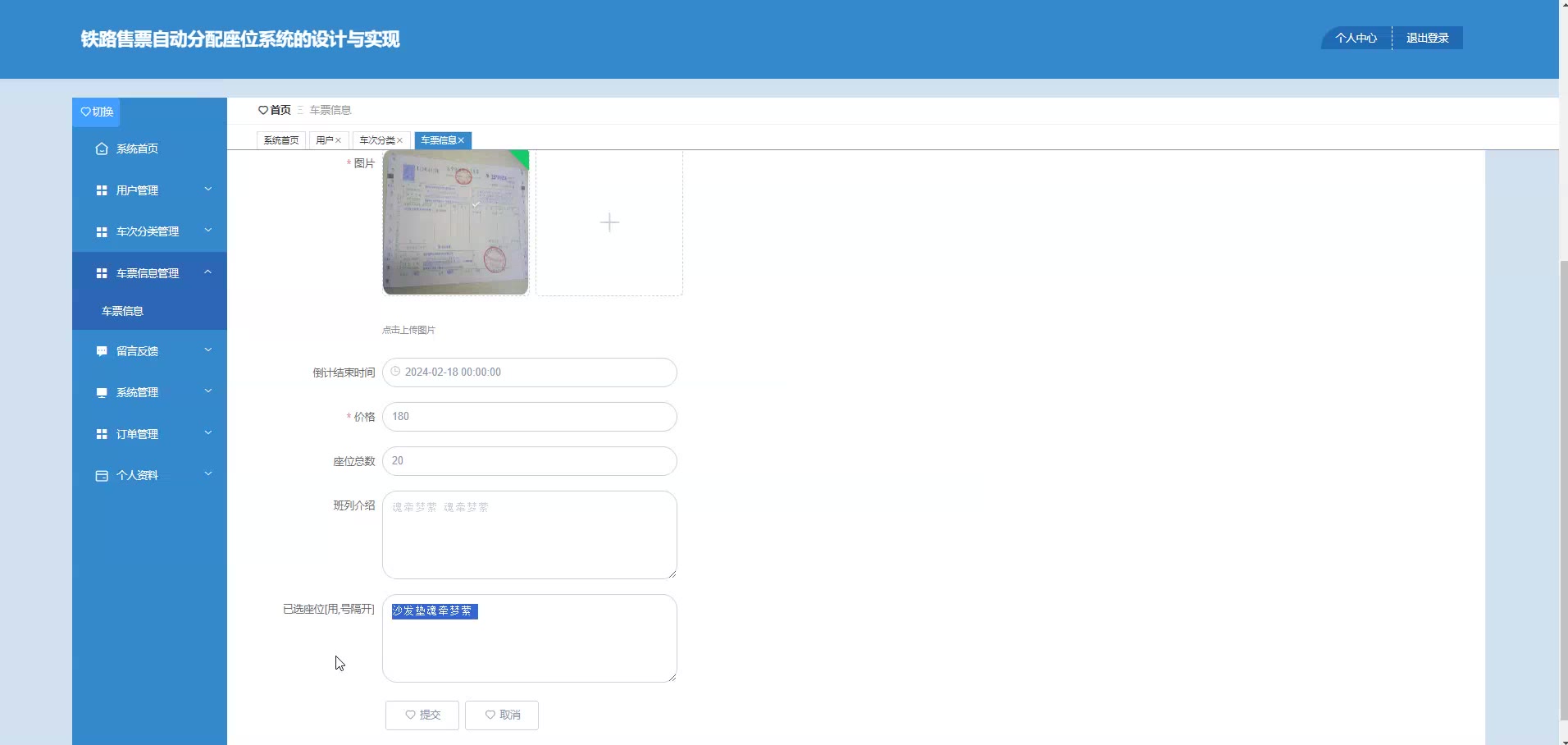This screenshot has width=1568, height=745.
Task: Expand the 个人资料 chevron
Action: 208,474
